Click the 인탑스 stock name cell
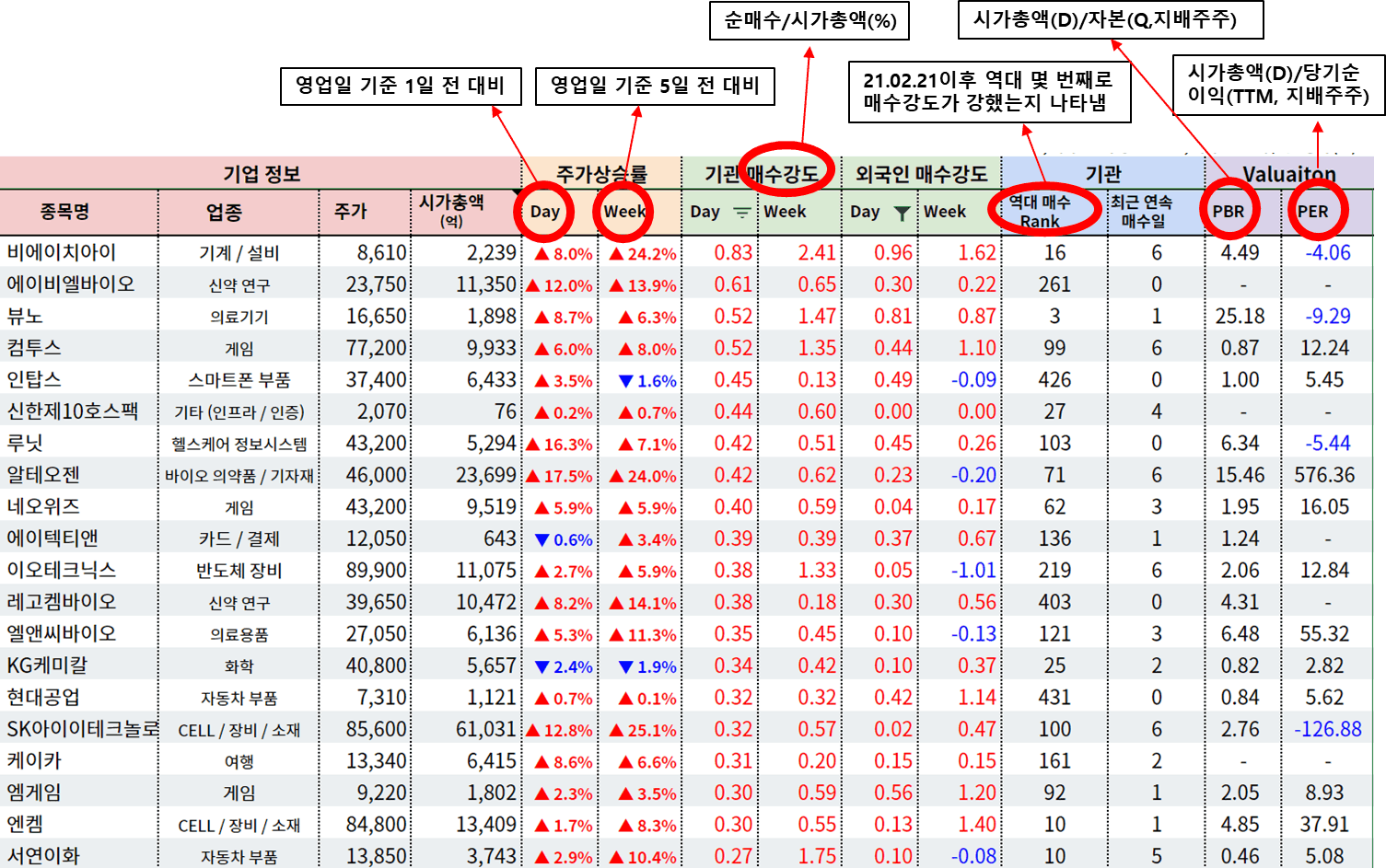1386x868 pixels. pos(34,379)
